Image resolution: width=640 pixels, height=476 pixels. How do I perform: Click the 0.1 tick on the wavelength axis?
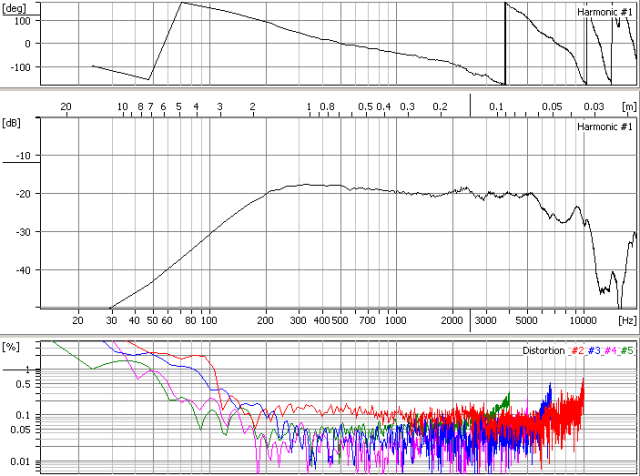tap(496, 106)
